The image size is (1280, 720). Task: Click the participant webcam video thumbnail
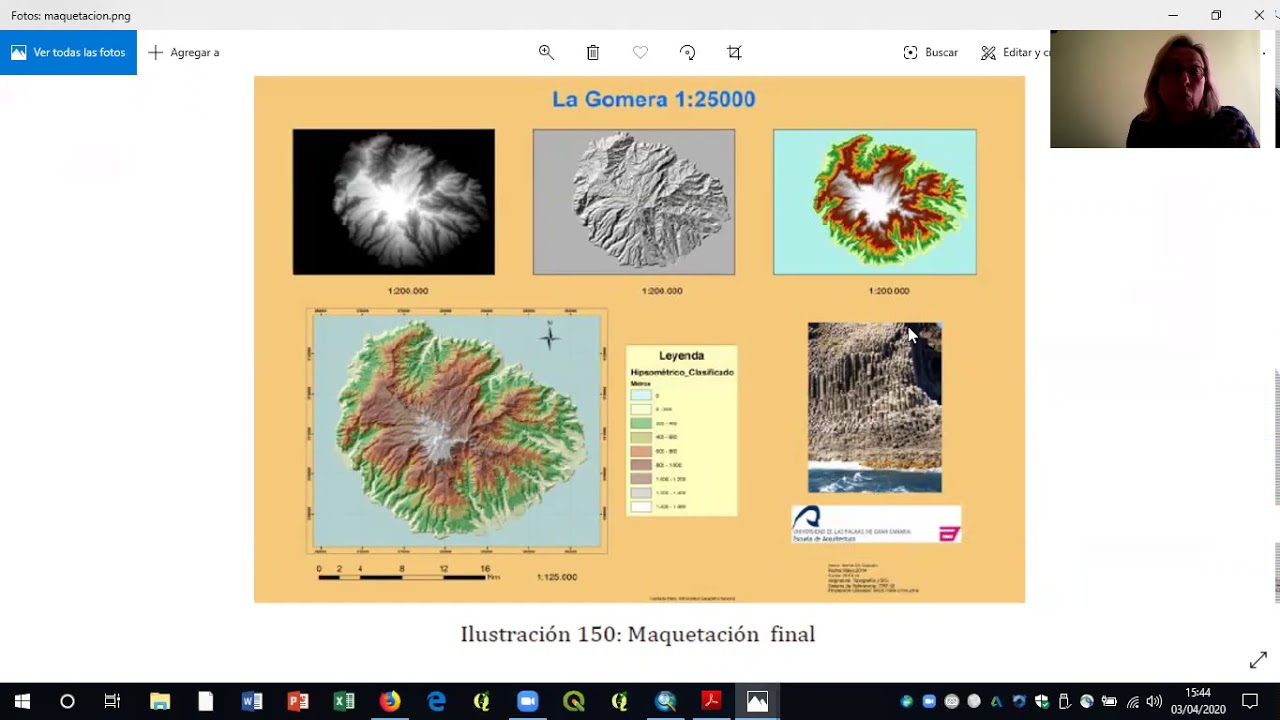[1155, 89]
